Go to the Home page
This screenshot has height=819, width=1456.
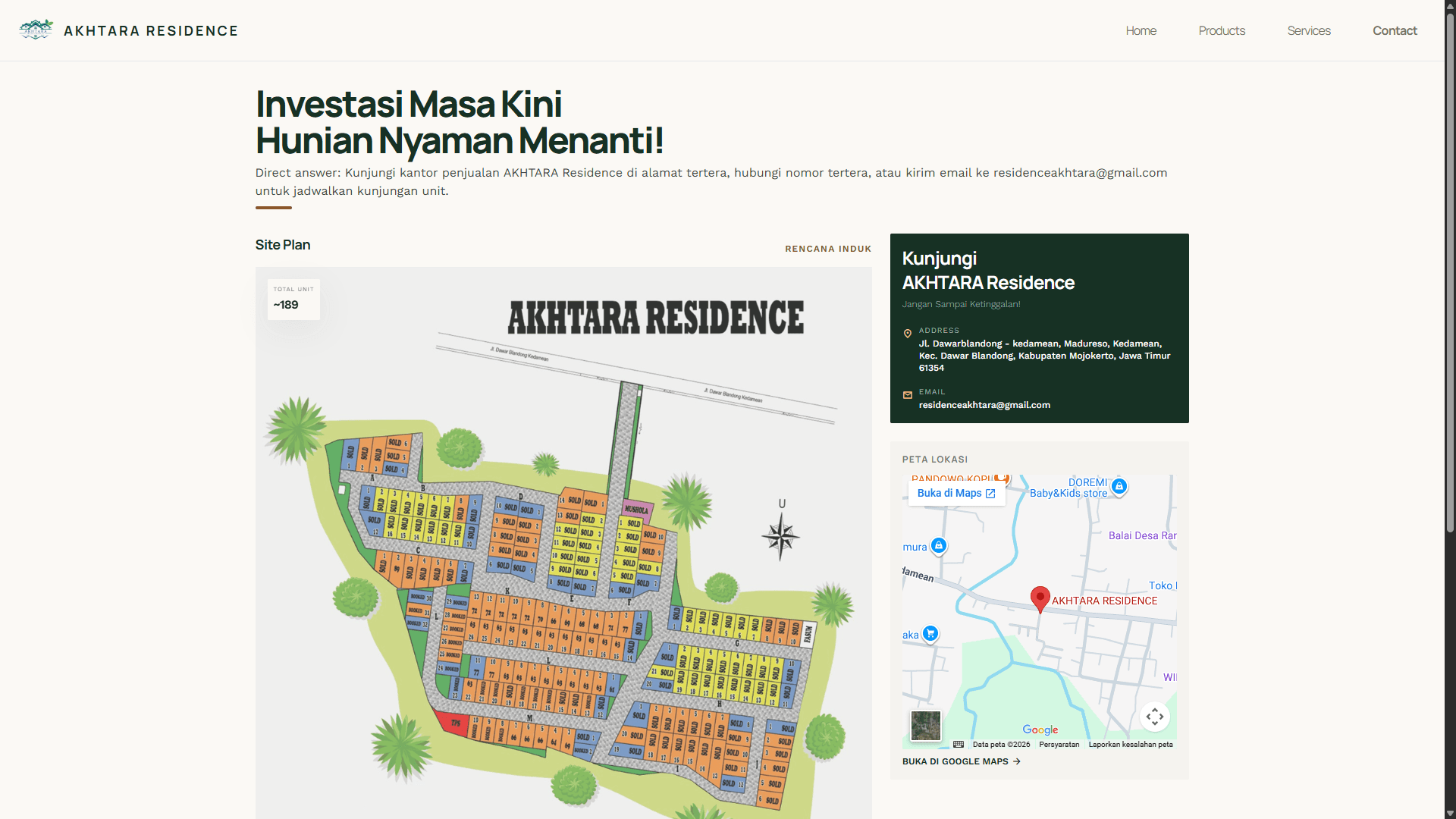[x=1141, y=31]
